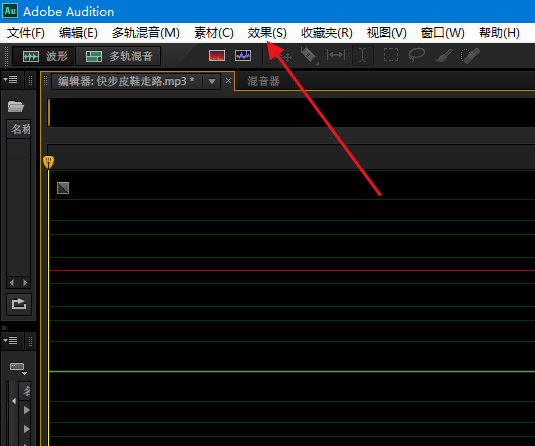
Task: Click the volume HUD square in waveform
Action: (x=63, y=188)
